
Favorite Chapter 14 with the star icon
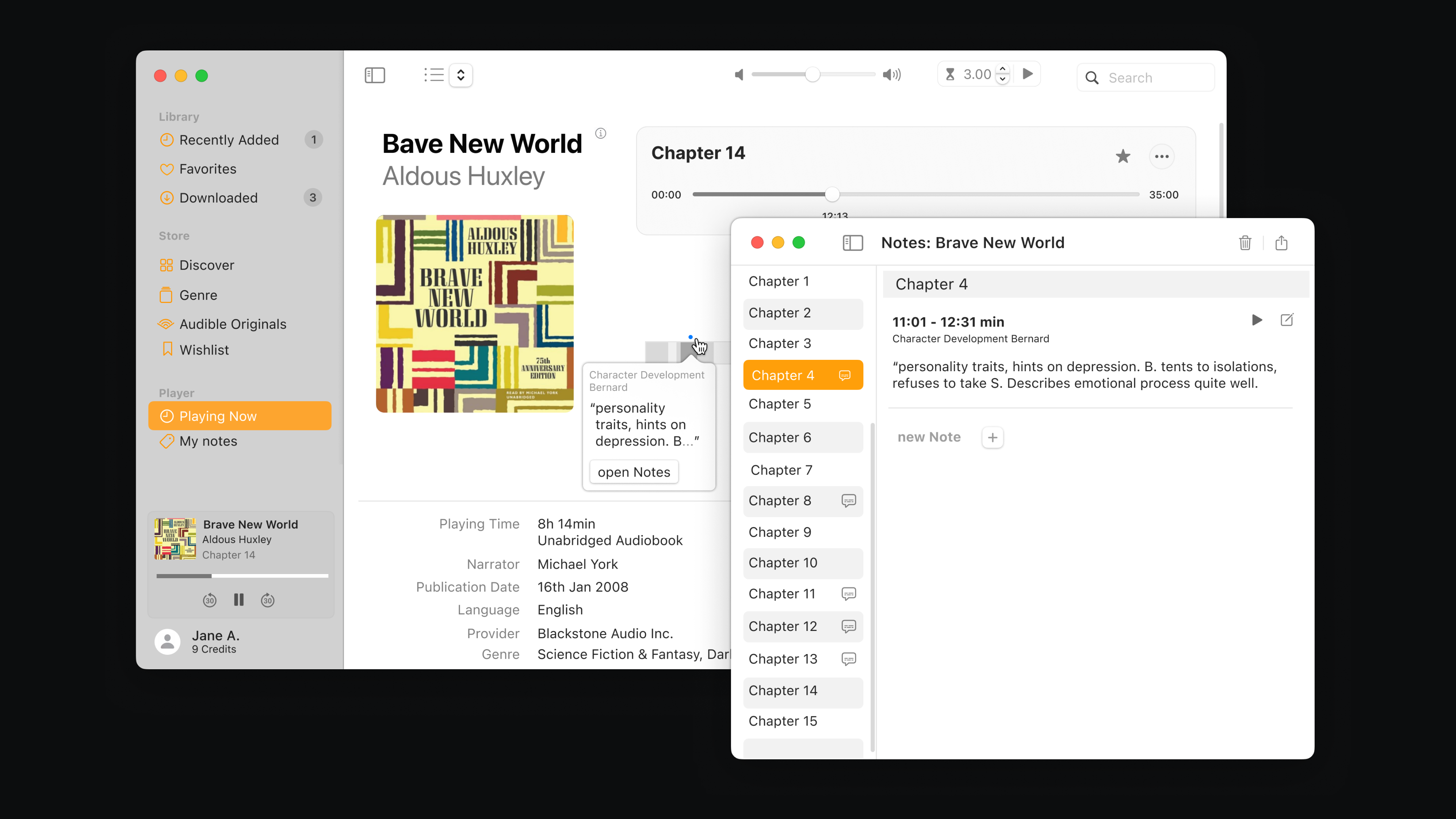[1122, 157]
